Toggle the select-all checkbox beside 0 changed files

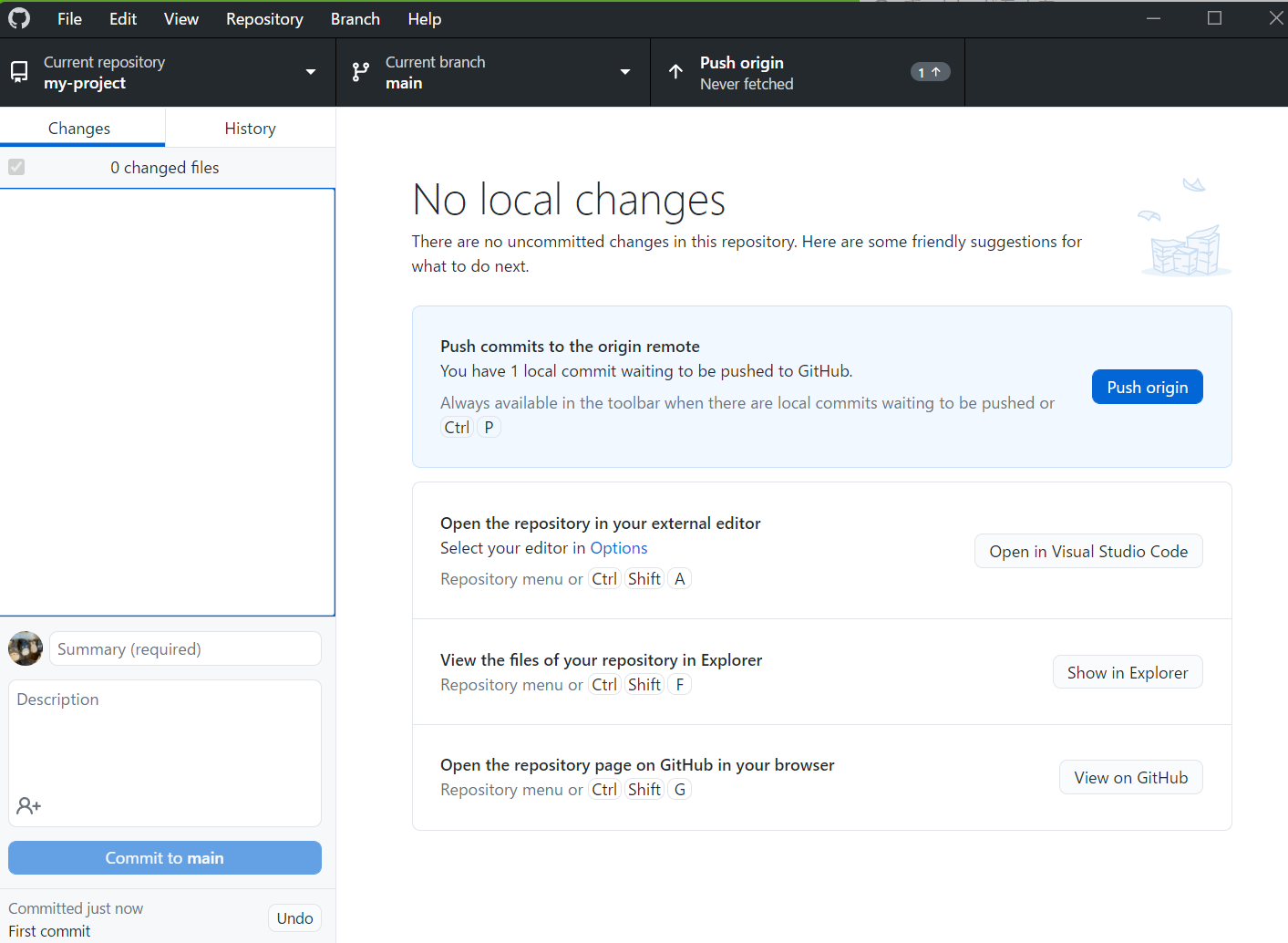coord(15,167)
